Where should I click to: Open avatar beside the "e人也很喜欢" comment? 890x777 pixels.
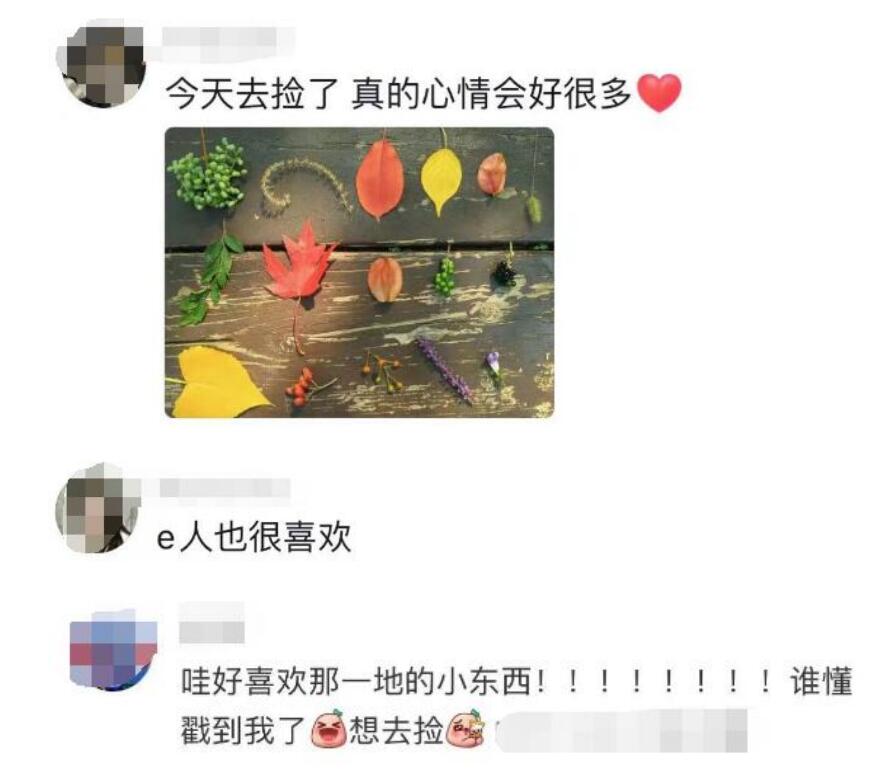coord(98,508)
